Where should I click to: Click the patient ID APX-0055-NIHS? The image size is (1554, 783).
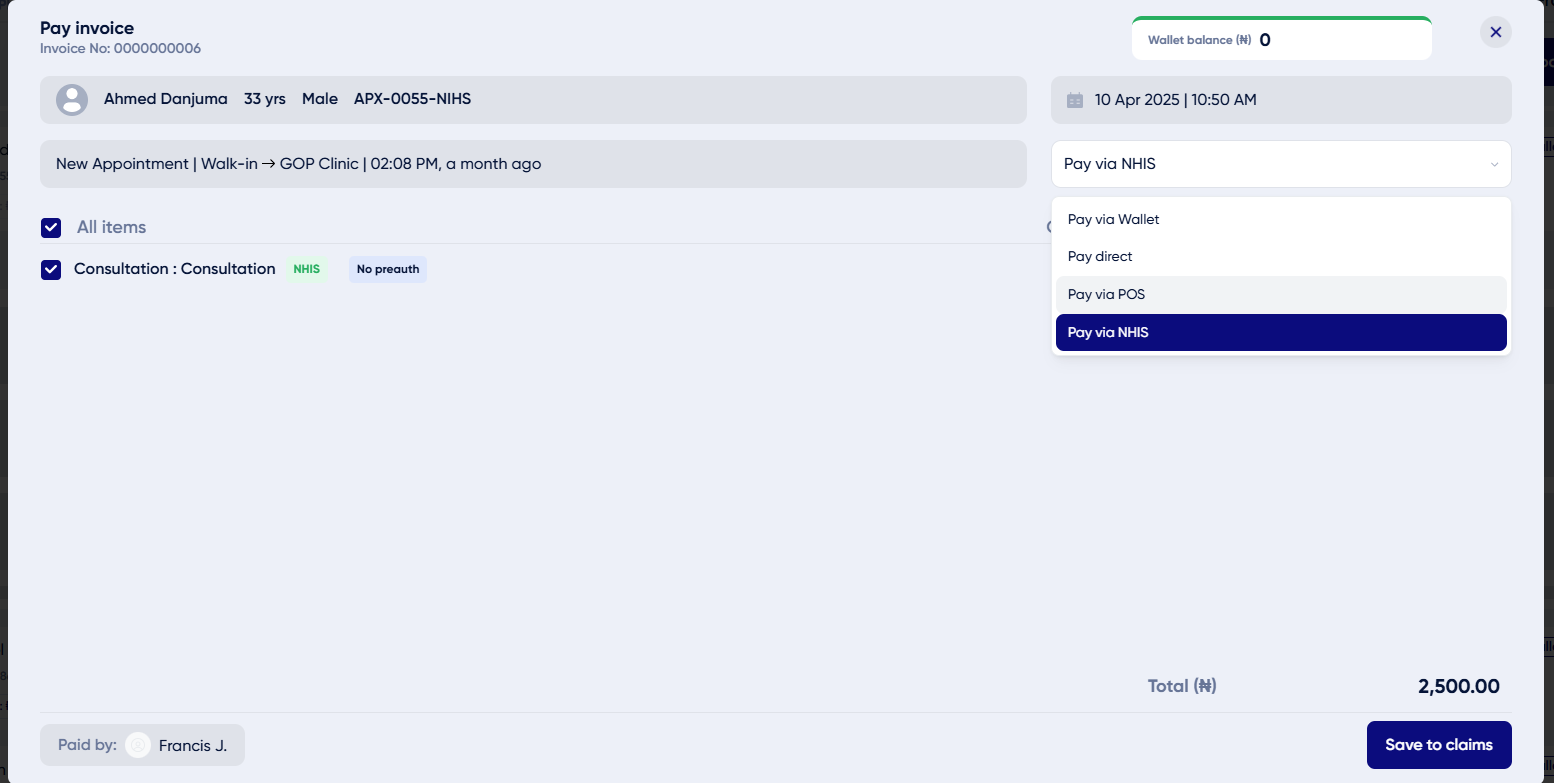click(412, 99)
